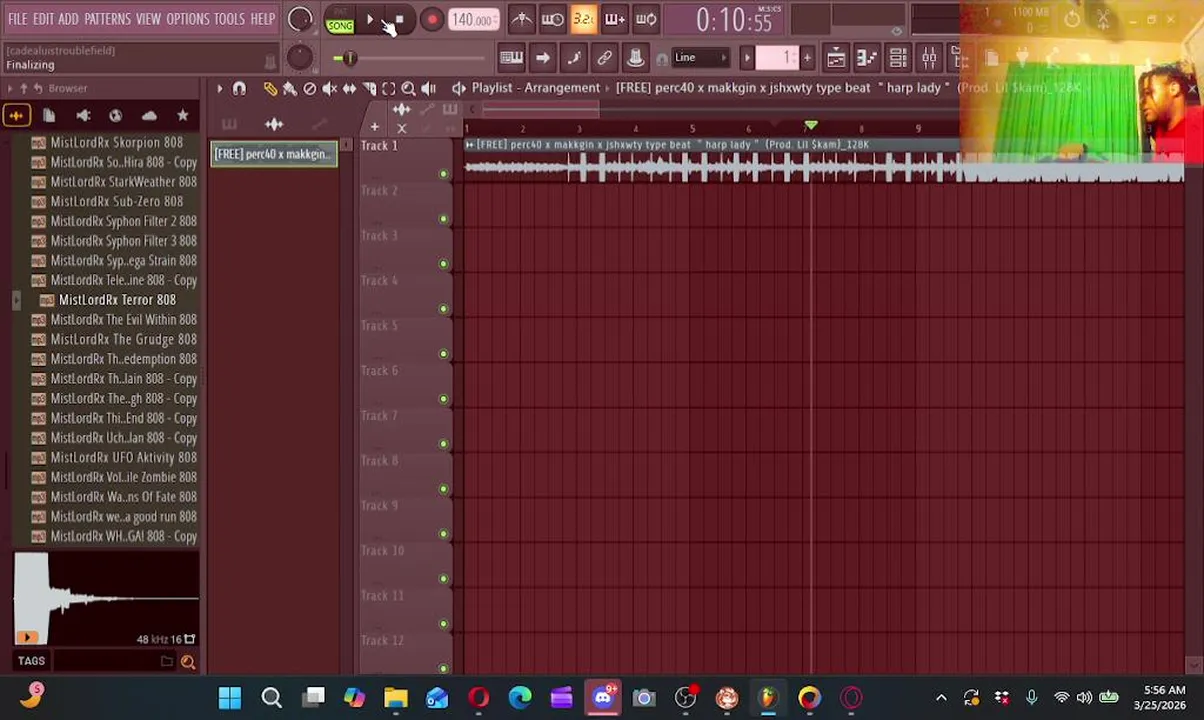1204x720 pixels.
Task: Toggle playlist magnet snap icon
Action: tap(239, 89)
